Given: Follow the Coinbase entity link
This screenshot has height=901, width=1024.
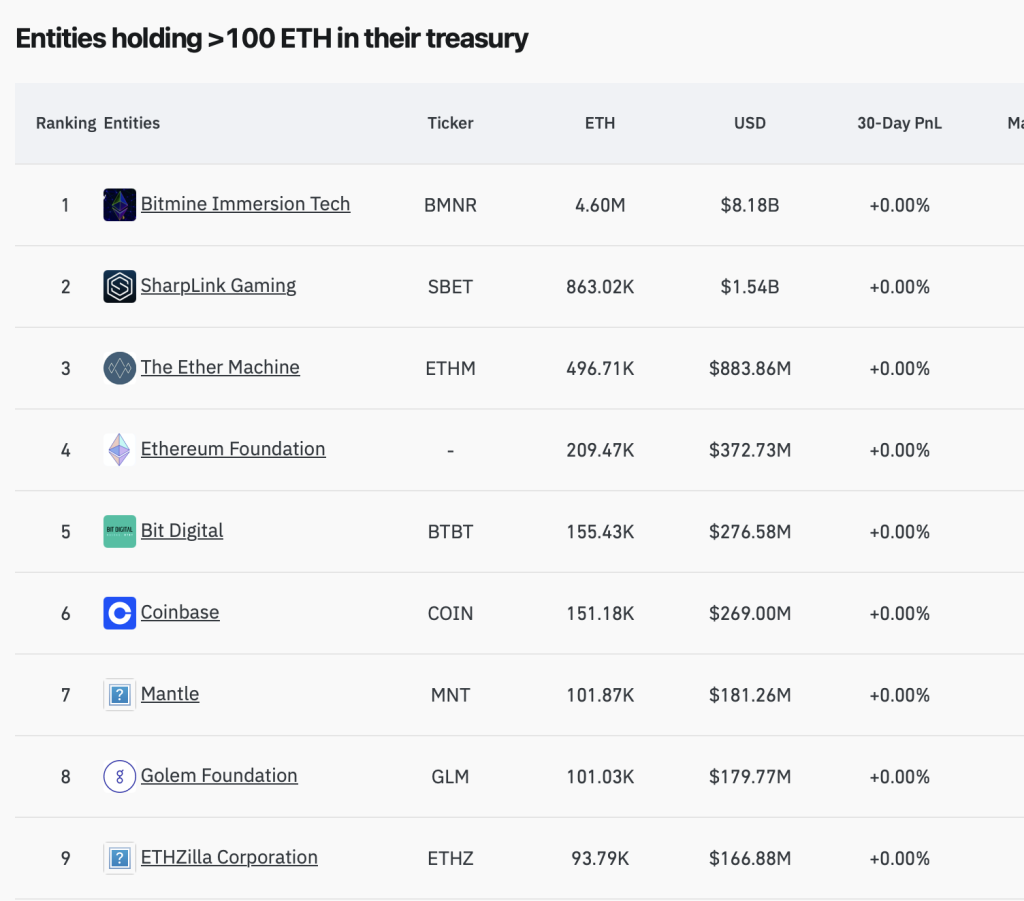Looking at the screenshot, I should (180, 612).
